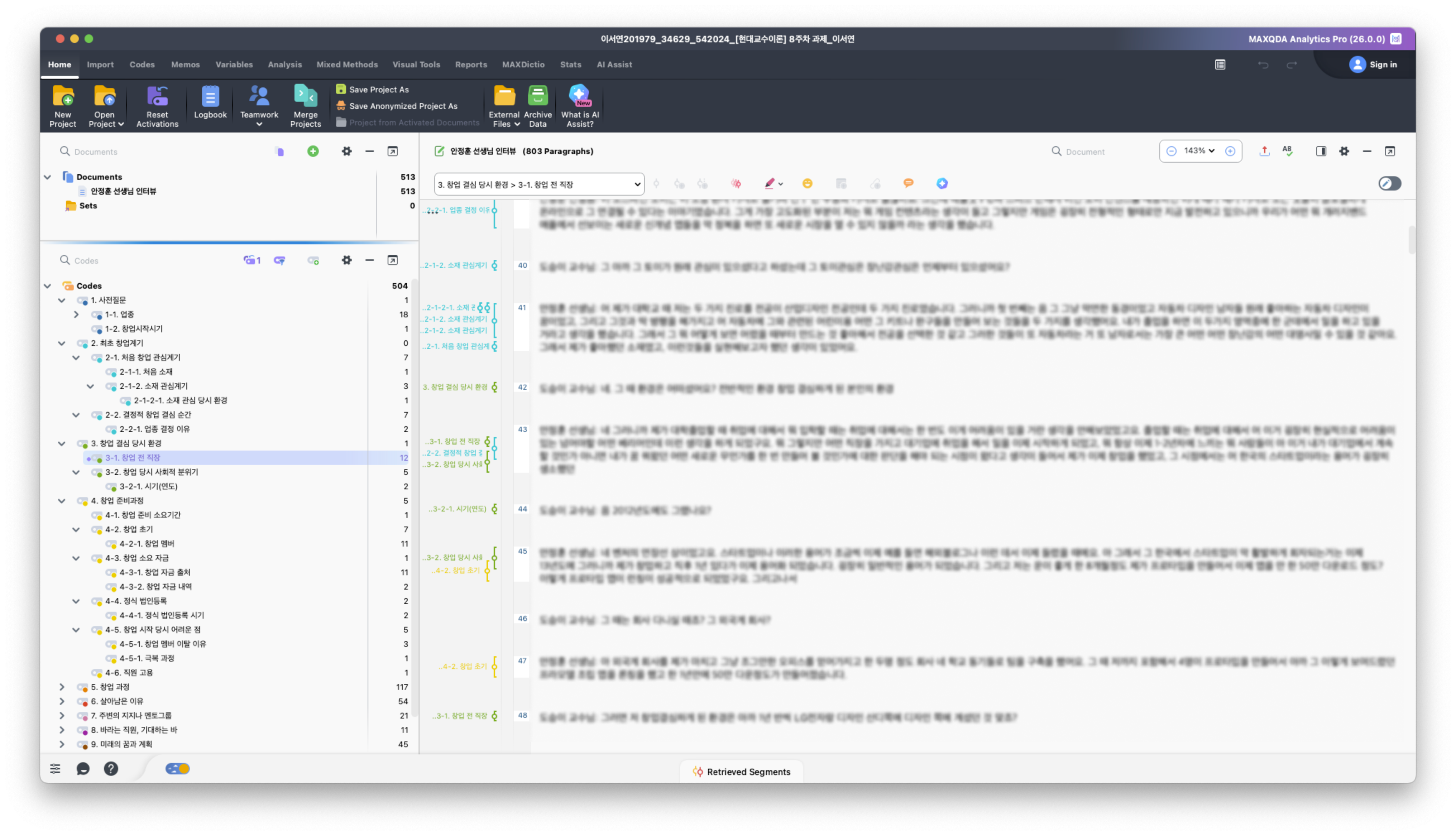Collapse the '4. 창업 준비과정' code
Image resolution: width=1456 pixels, height=836 pixels.
coord(62,501)
